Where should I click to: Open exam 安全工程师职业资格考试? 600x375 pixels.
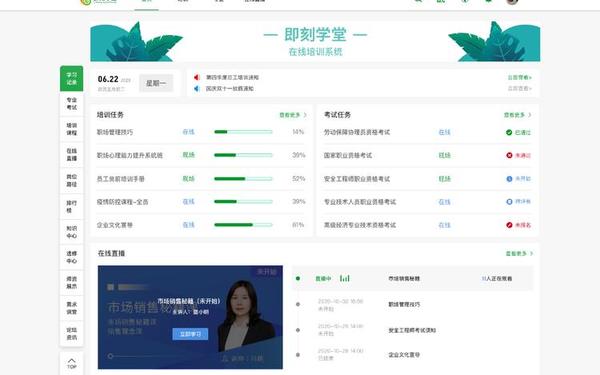[357, 179]
